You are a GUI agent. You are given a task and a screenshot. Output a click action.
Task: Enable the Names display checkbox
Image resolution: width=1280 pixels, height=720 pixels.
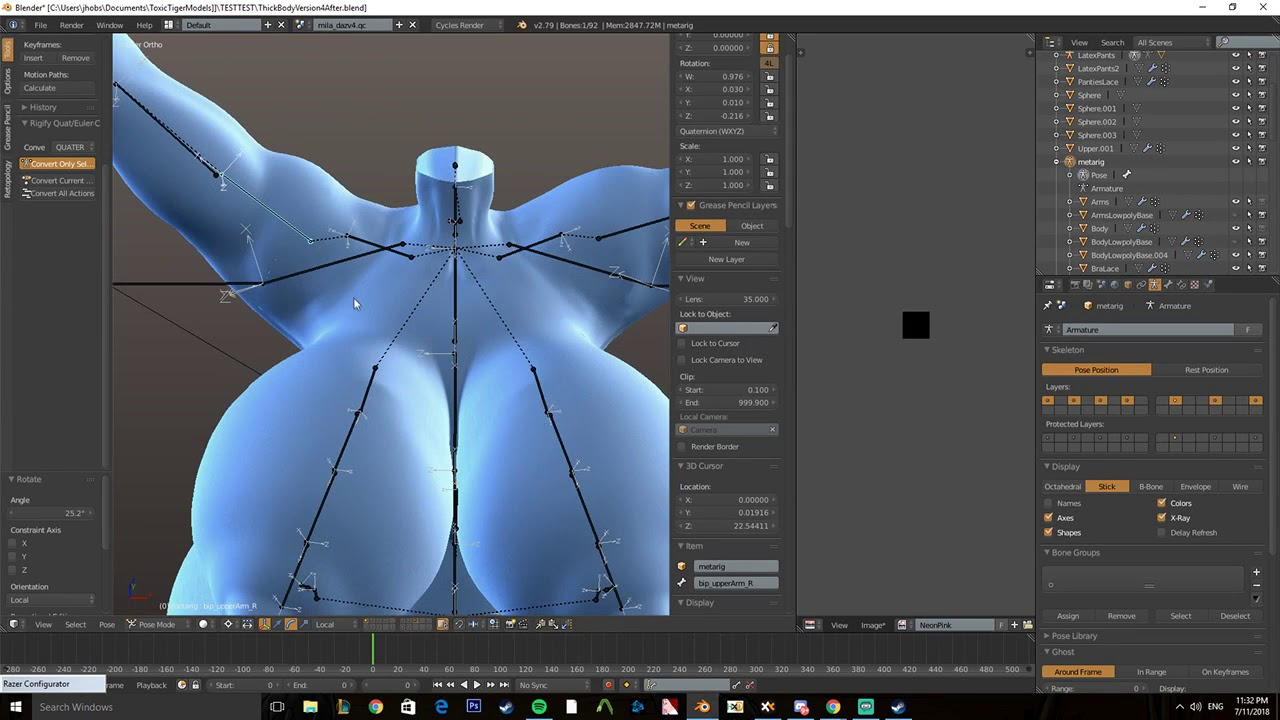[x=1048, y=503]
